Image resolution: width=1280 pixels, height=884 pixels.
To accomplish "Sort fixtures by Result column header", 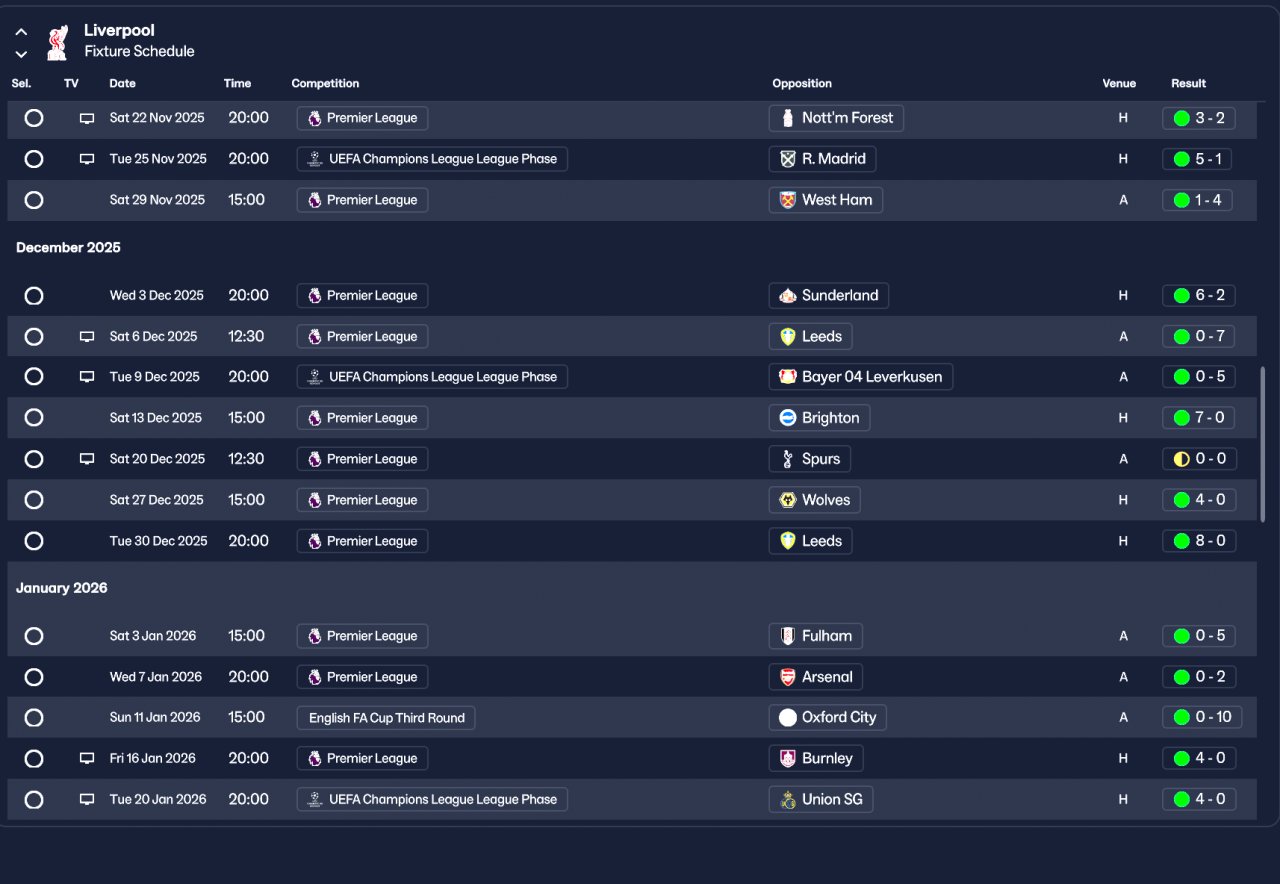I will point(1189,84).
